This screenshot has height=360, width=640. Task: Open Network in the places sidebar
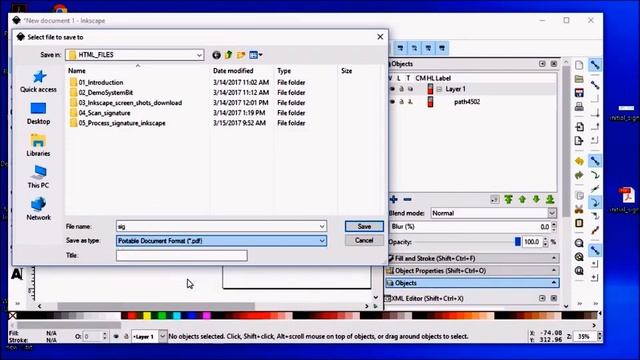click(x=38, y=209)
